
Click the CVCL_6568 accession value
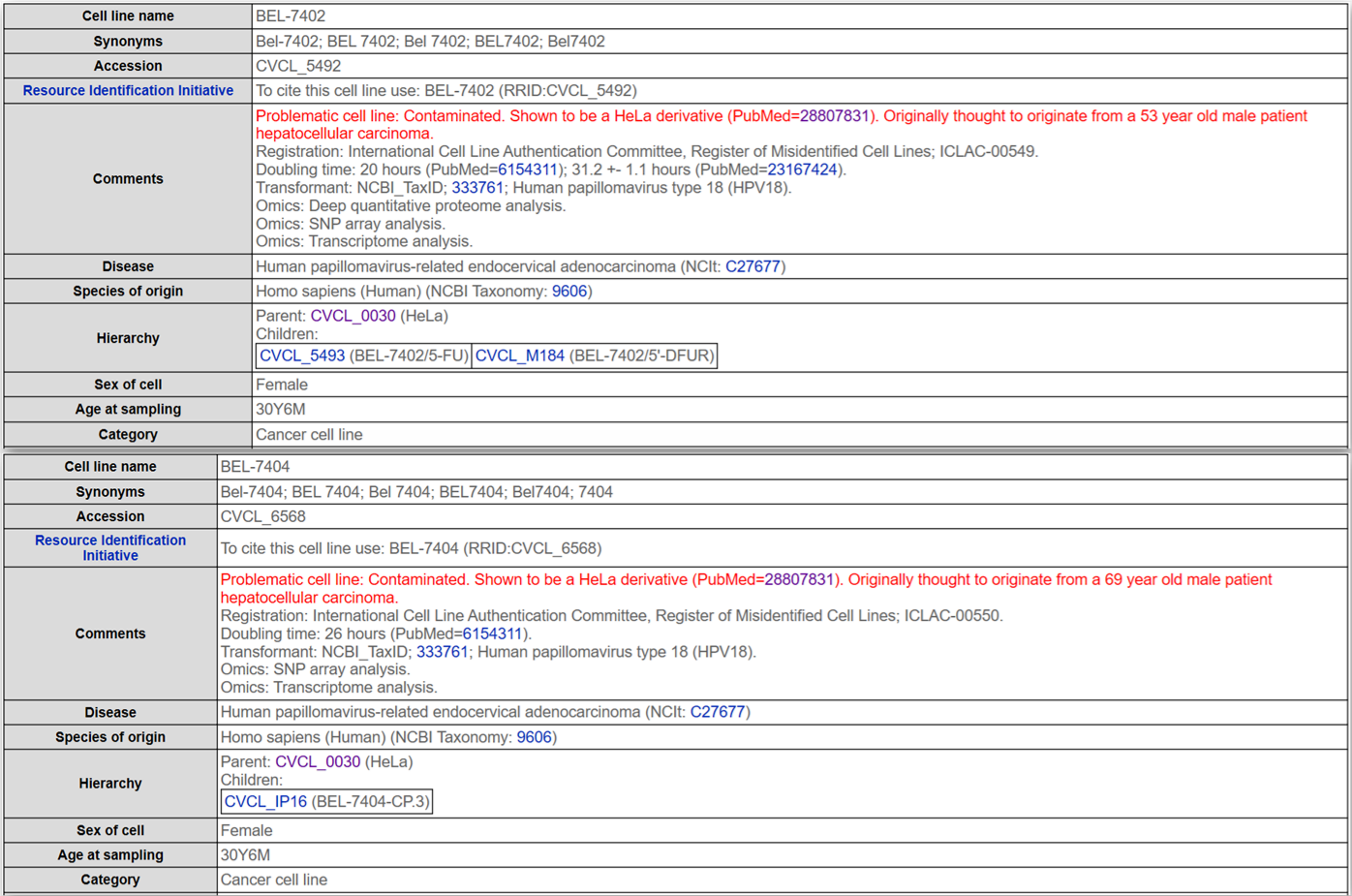(x=262, y=516)
